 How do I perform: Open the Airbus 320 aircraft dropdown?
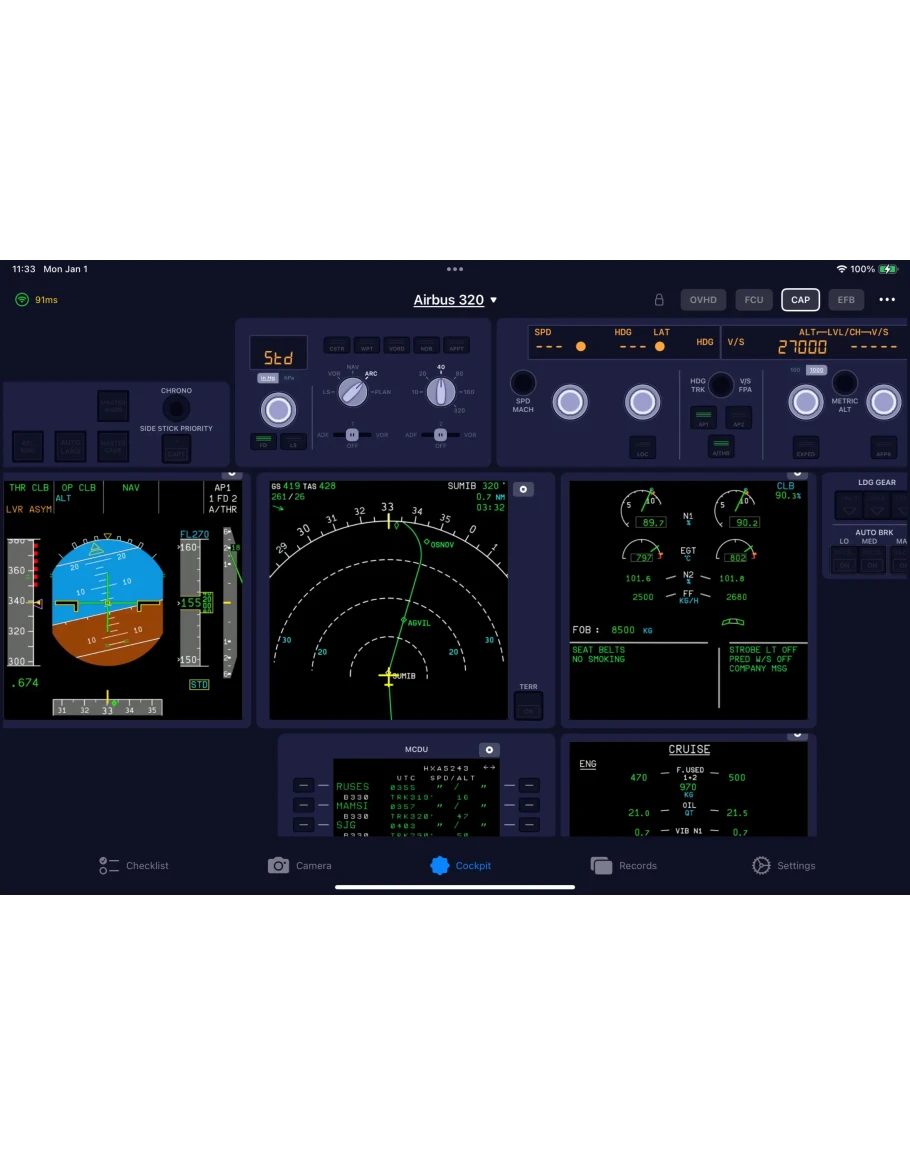(x=455, y=300)
